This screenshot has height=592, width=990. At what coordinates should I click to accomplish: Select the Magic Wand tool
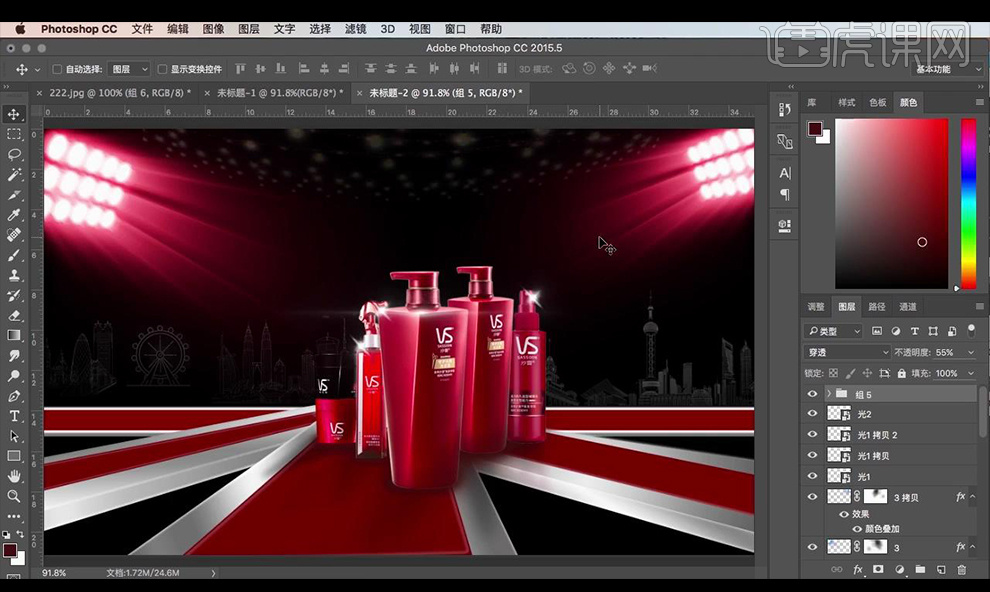pyautogui.click(x=14, y=174)
